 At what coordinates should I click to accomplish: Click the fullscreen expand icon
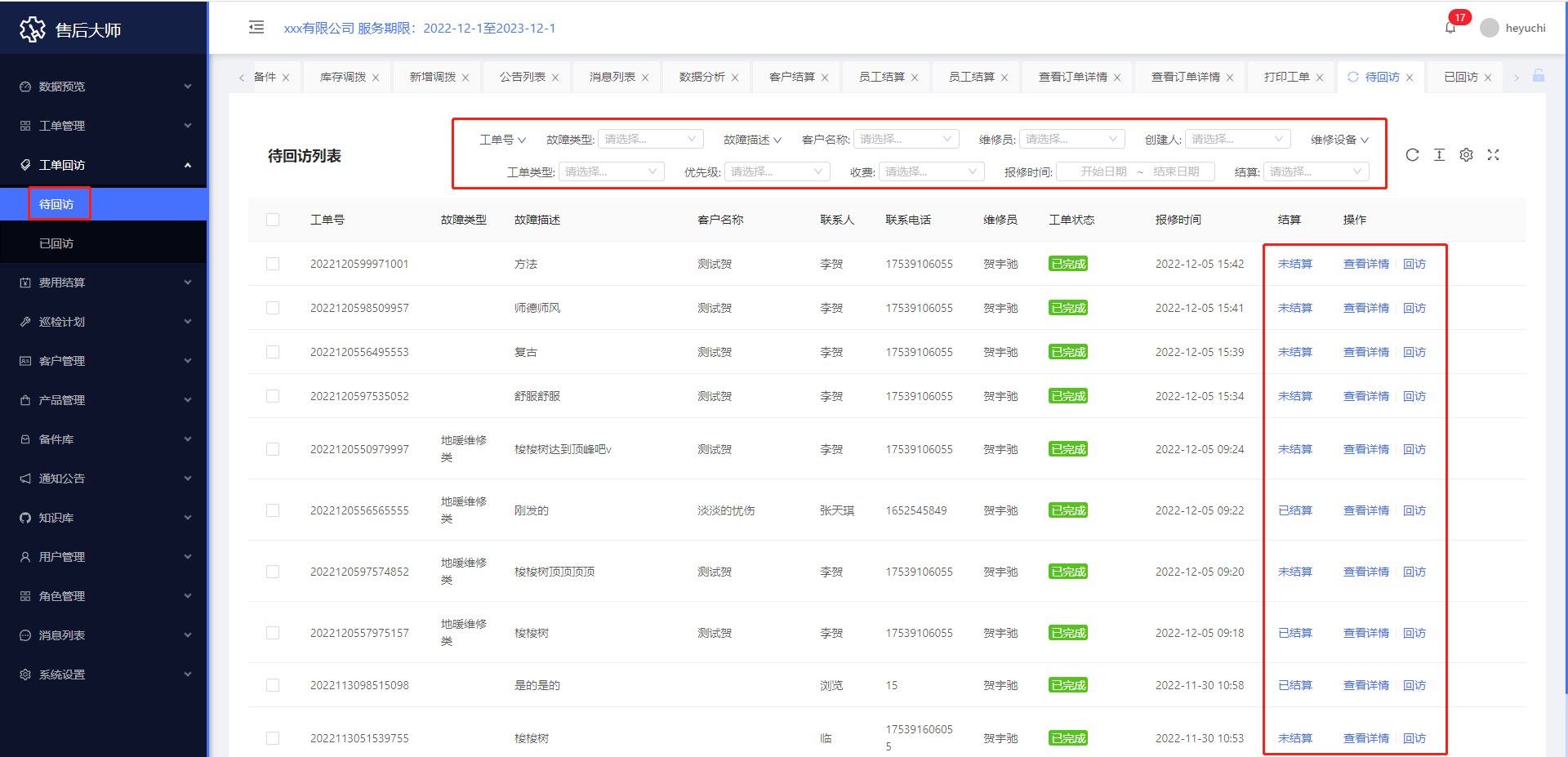pyautogui.click(x=1493, y=155)
